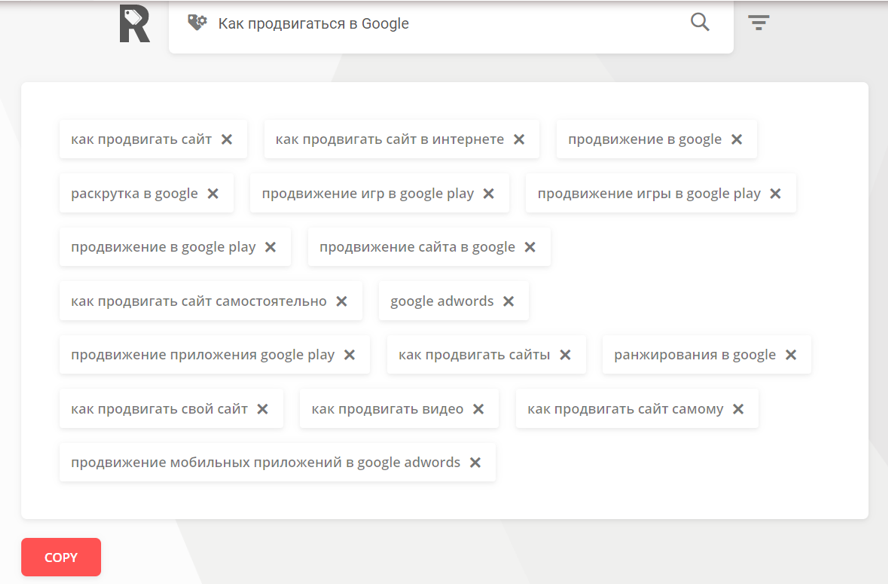Remove 'продвижение мобильных приложений в google adwords'
Viewport: 888px width, 584px height.
pyautogui.click(x=474, y=462)
